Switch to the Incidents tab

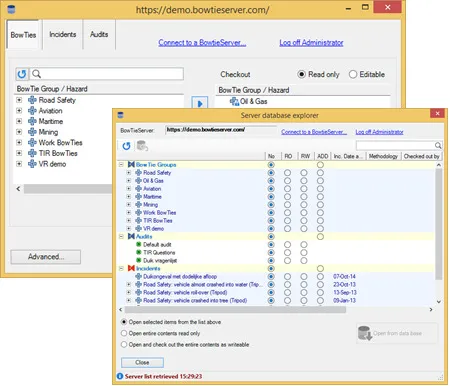tap(63, 34)
